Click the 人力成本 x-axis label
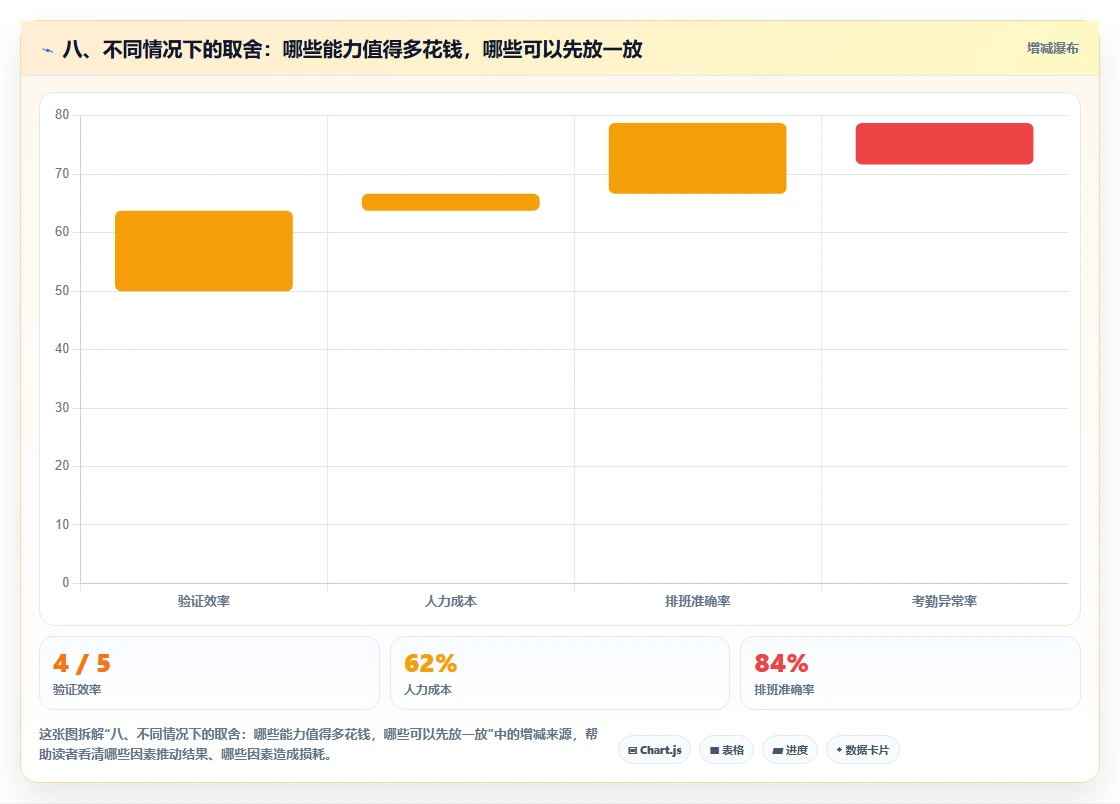This screenshot has width=1120, height=804. [x=451, y=601]
